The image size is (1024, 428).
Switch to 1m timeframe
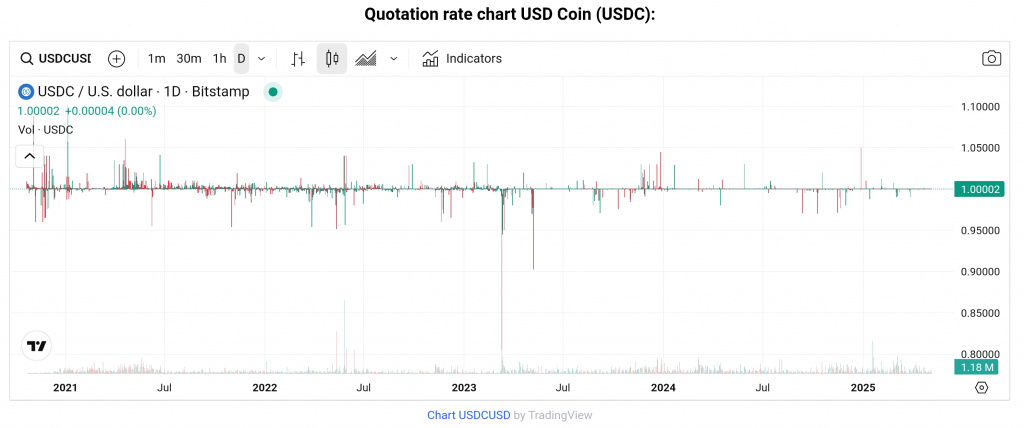point(157,59)
